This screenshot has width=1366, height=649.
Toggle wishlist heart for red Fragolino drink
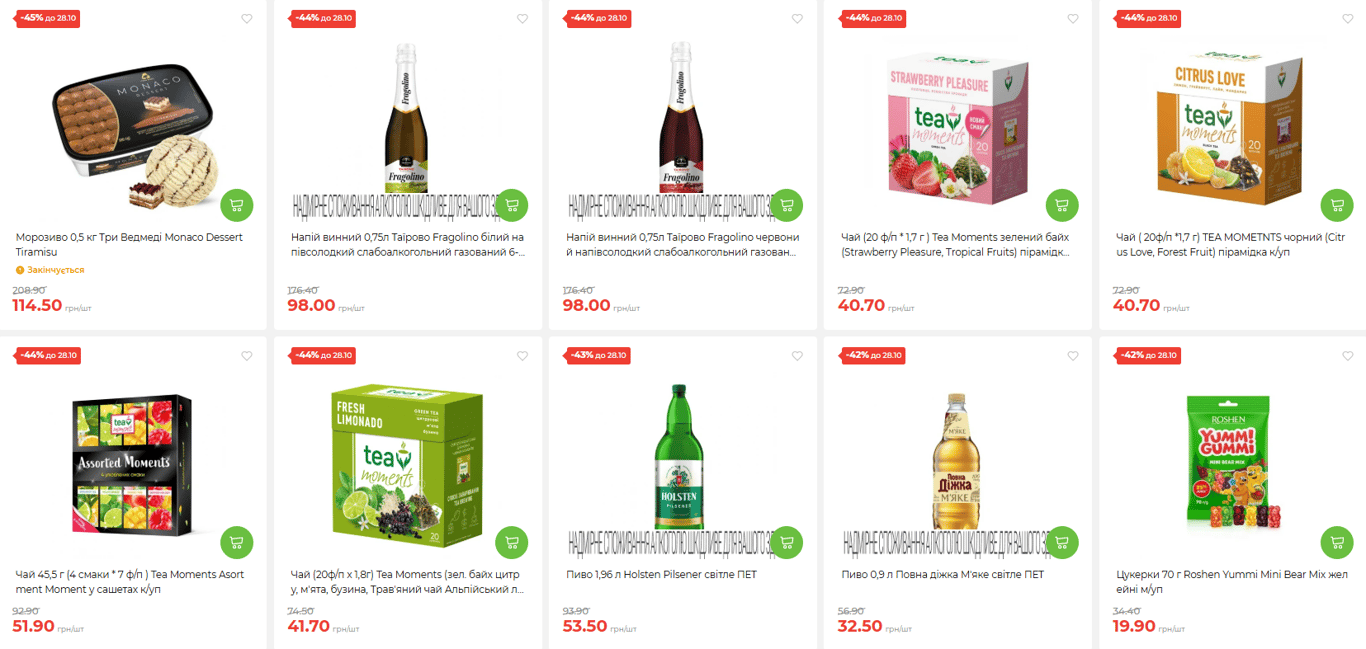797,19
